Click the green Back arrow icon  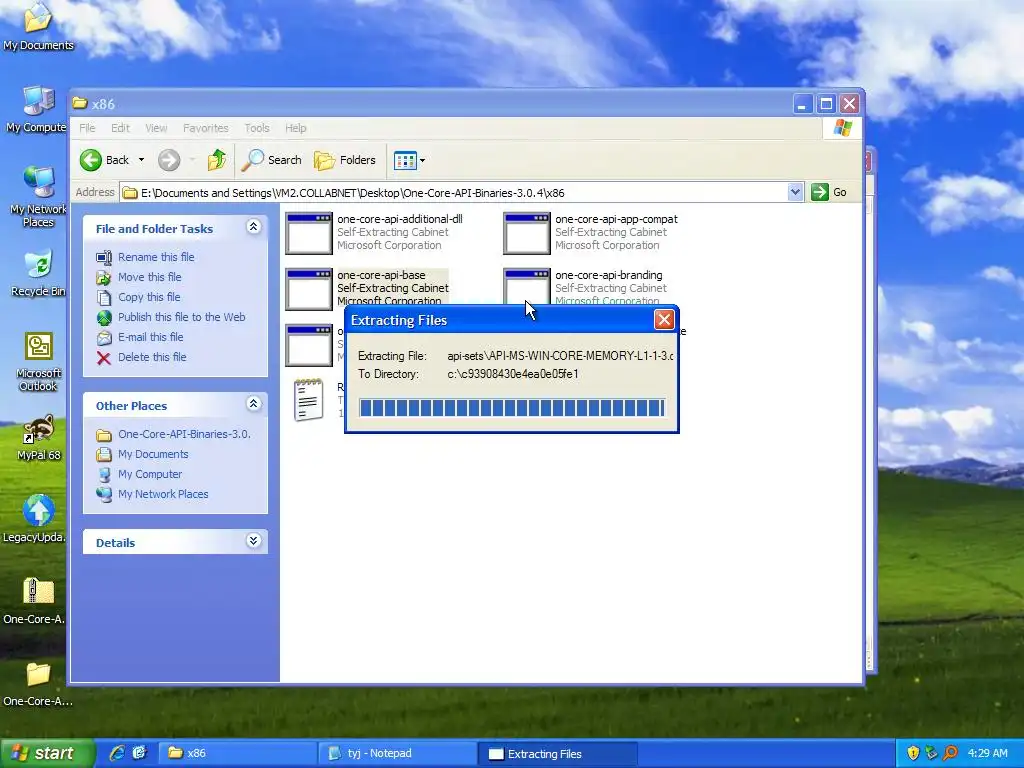(x=91, y=160)
